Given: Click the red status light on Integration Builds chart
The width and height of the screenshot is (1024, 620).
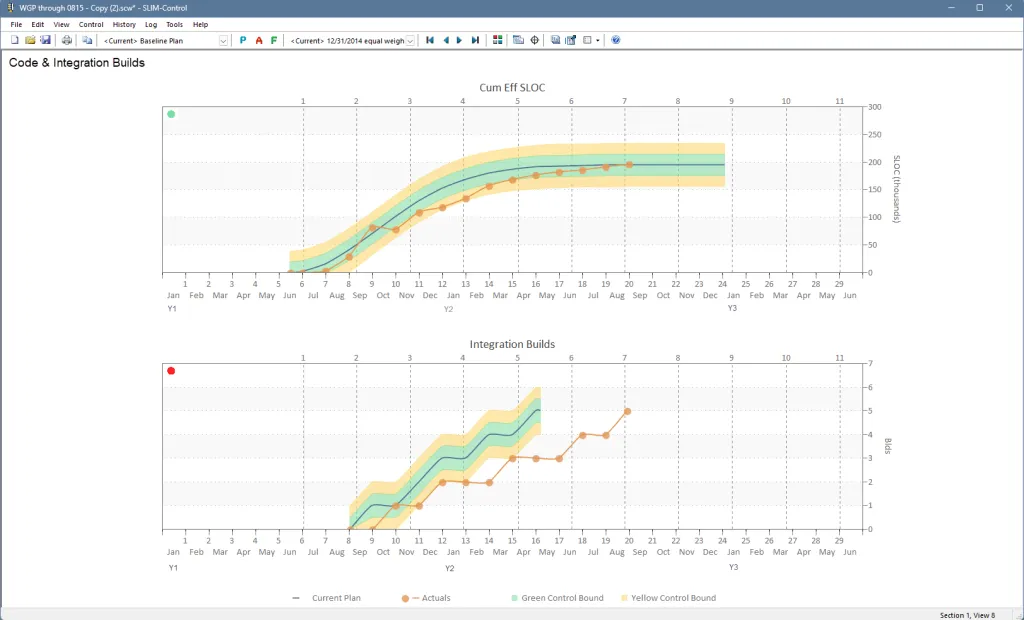Looking at the screenshot, I should [171, 371].
